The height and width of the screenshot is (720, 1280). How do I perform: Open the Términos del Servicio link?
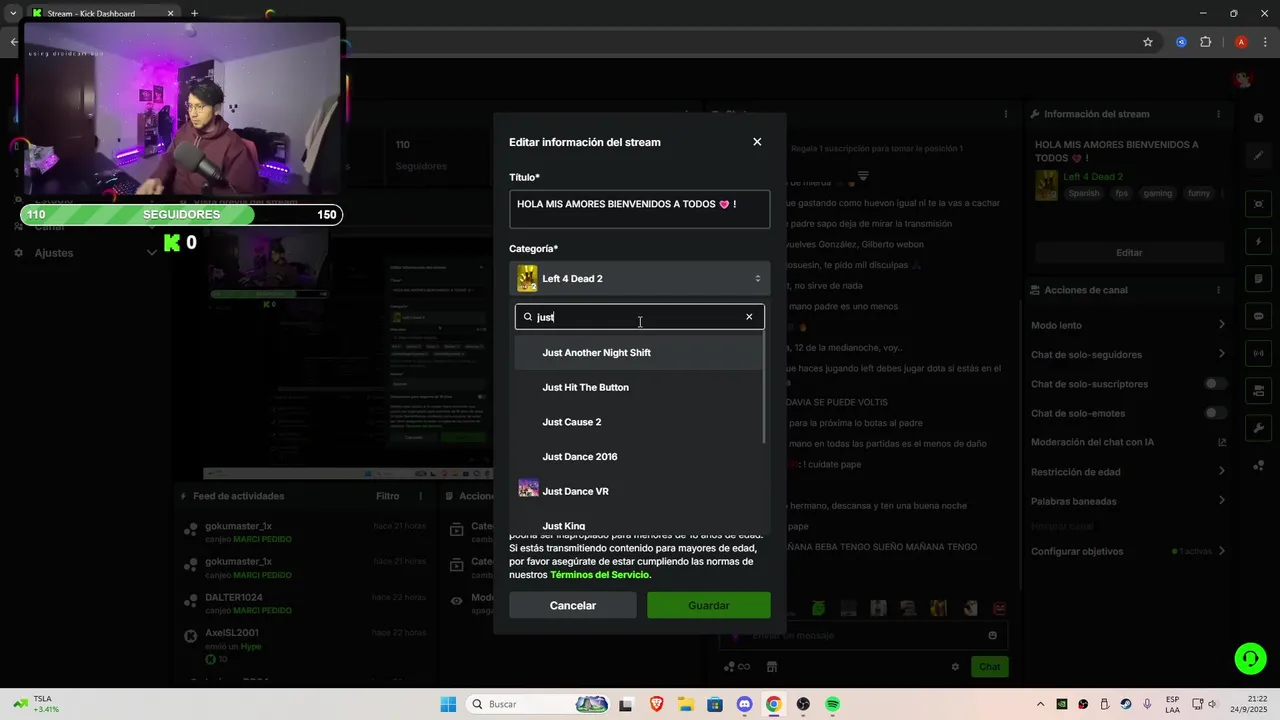600,575
